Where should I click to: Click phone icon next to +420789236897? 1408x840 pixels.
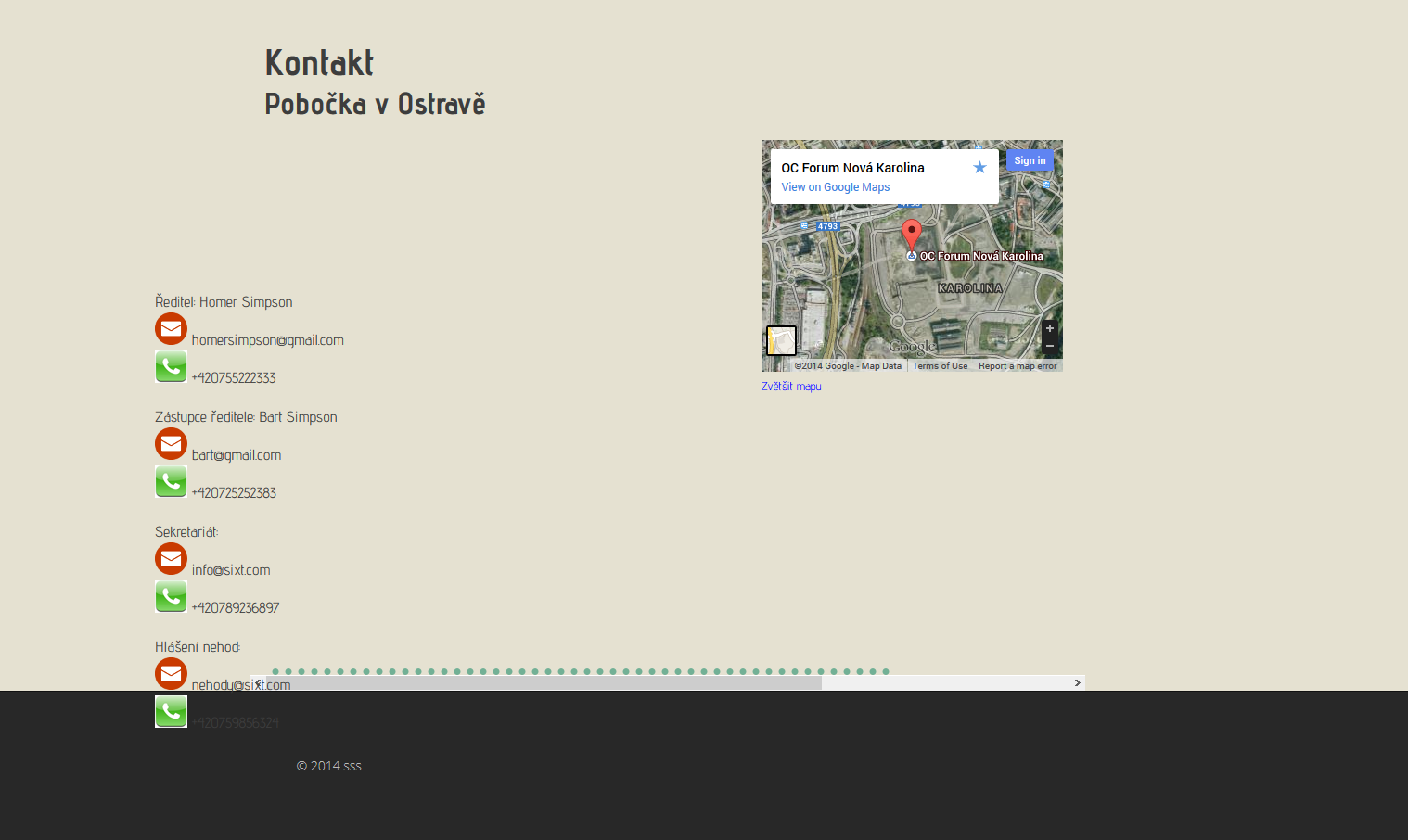tap(171, 597)
